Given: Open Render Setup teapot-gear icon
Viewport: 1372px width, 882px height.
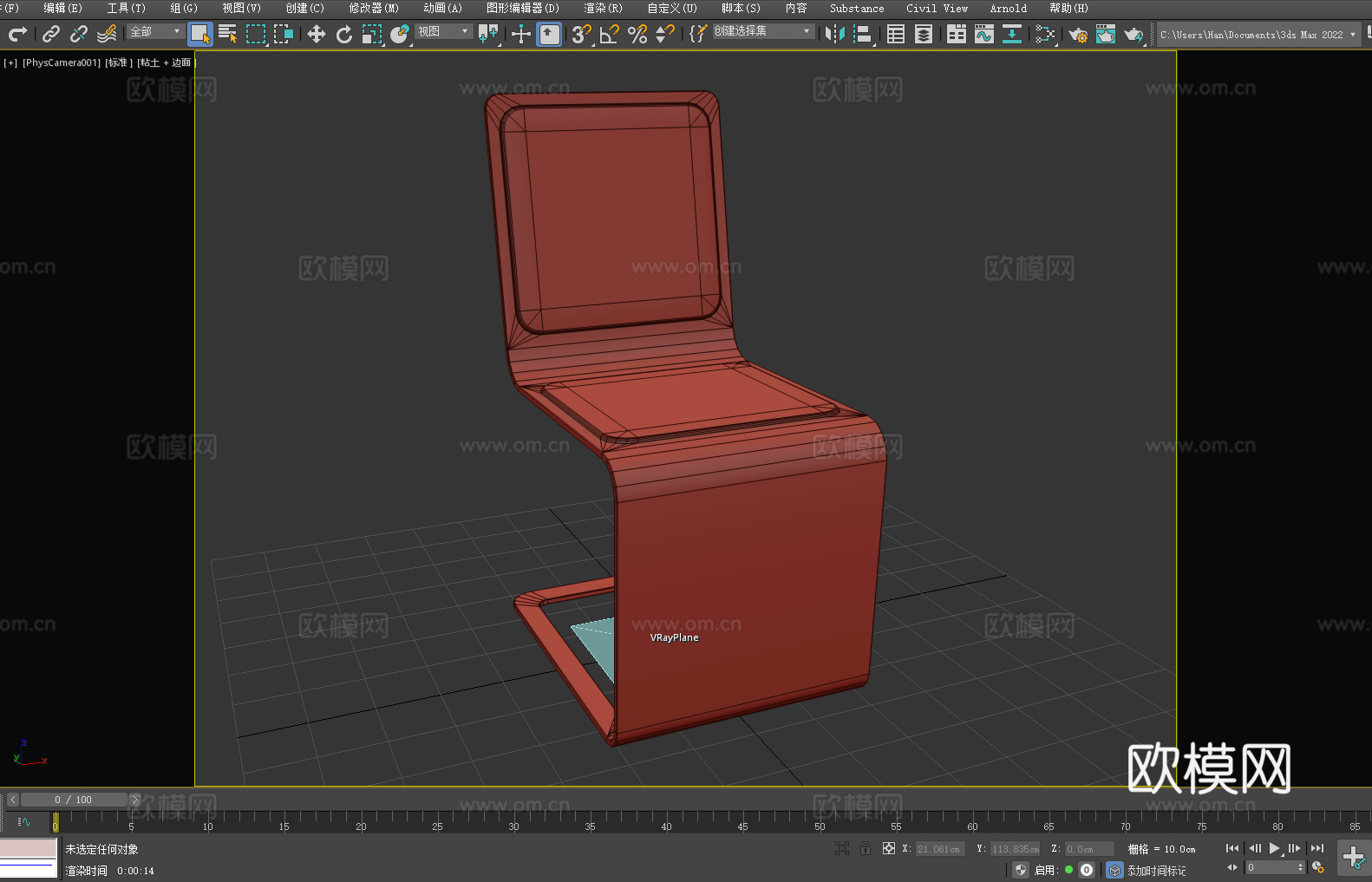Looking at the screenshot, I should click(1078, 34).
